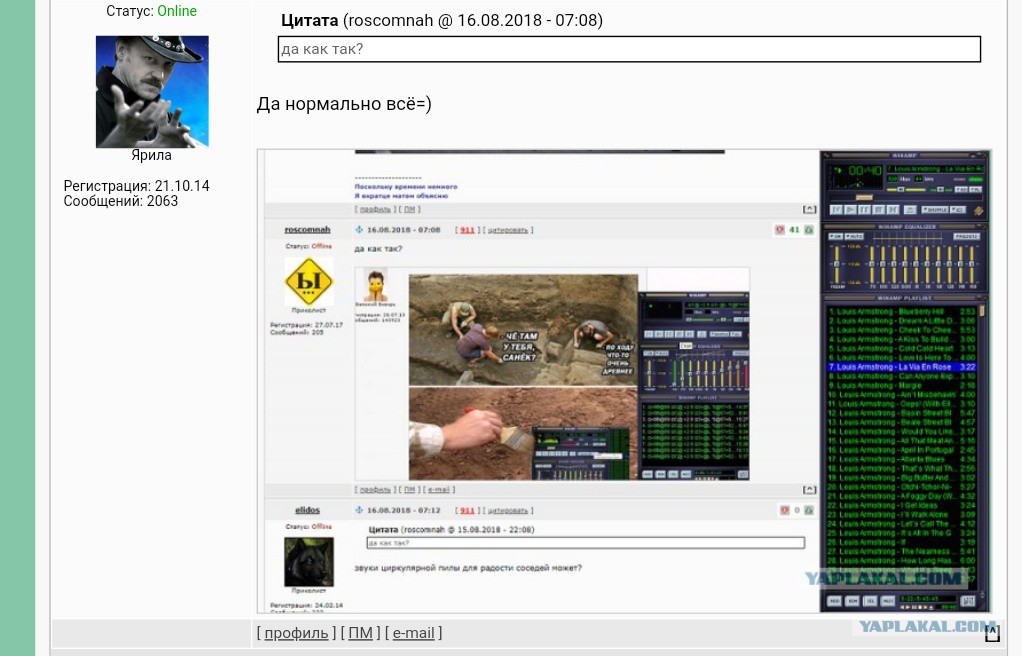The width and height of the screenshot is (1022, 656).
Task: Send Ярила a private message via ПМ link
Action: (x=360, y=633)
